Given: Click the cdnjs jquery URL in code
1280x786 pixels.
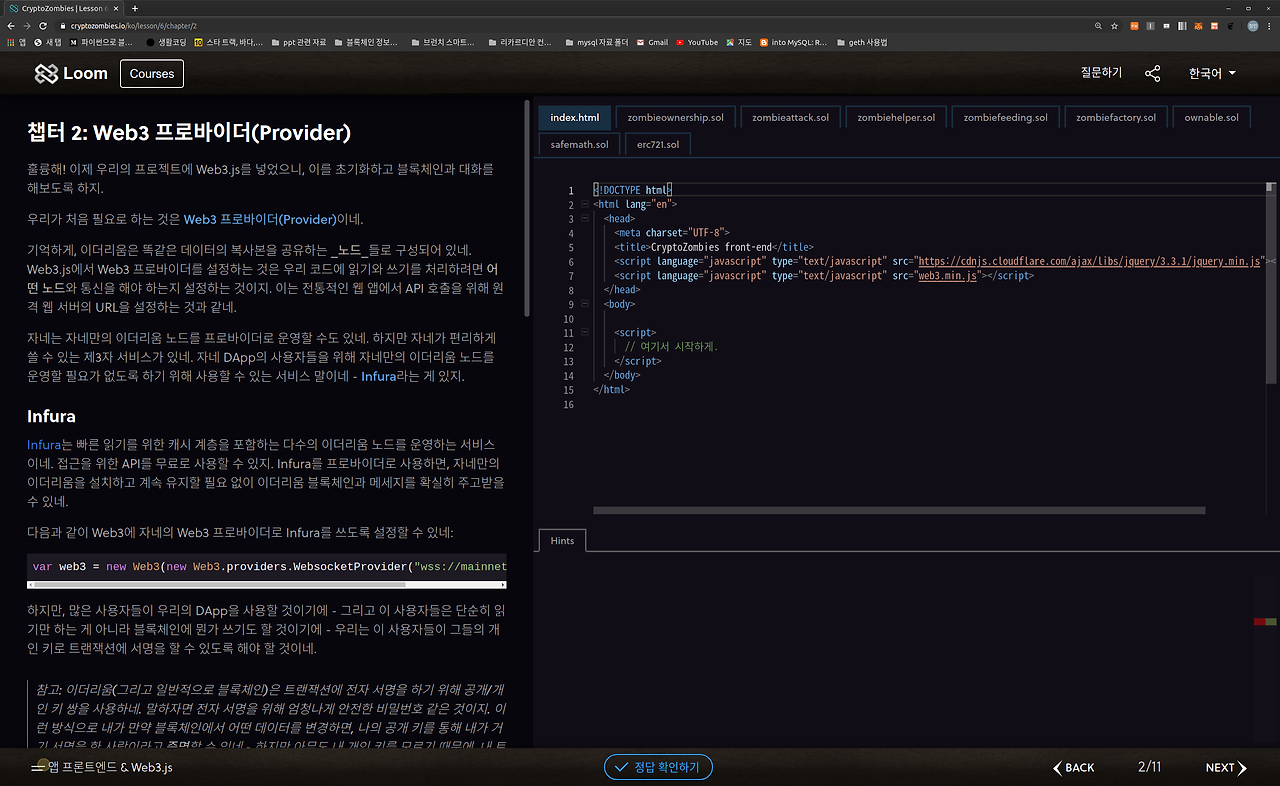Looking at the screenshot, I should pos(1090,261).
